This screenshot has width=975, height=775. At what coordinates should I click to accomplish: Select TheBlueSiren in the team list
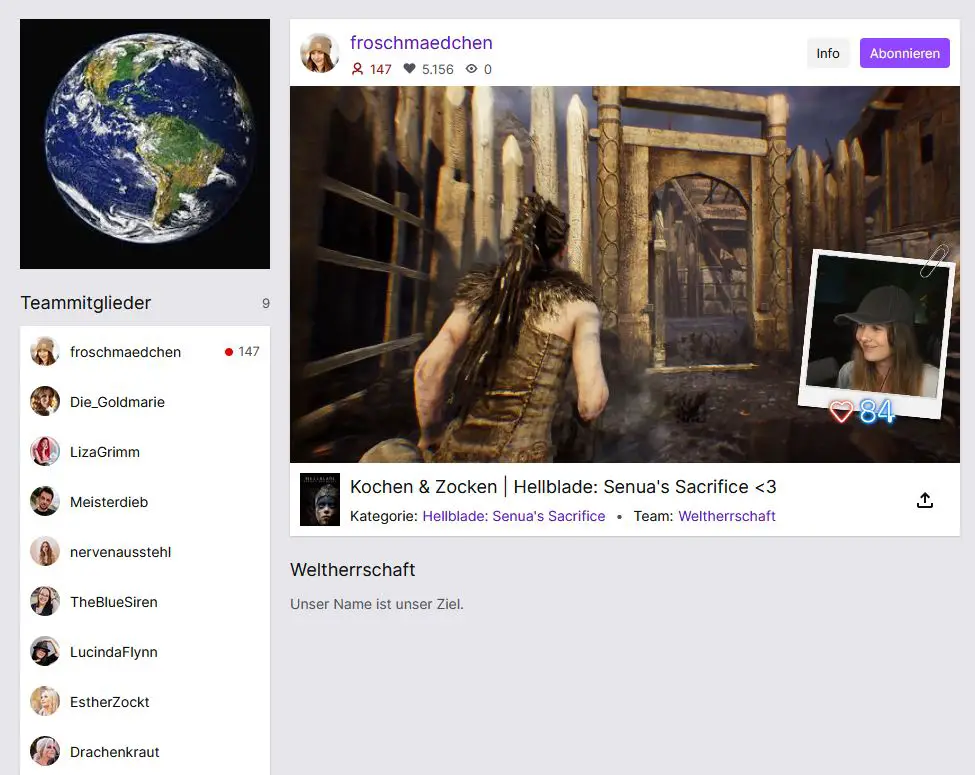pyautogui.click(x=145, y=601)
